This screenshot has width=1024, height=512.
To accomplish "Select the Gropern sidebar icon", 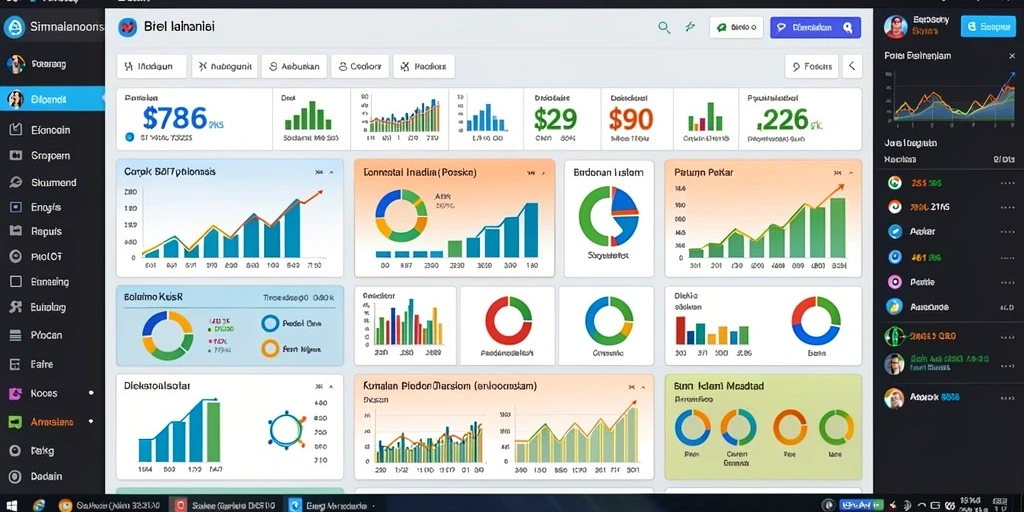I will tap(16, 156).
